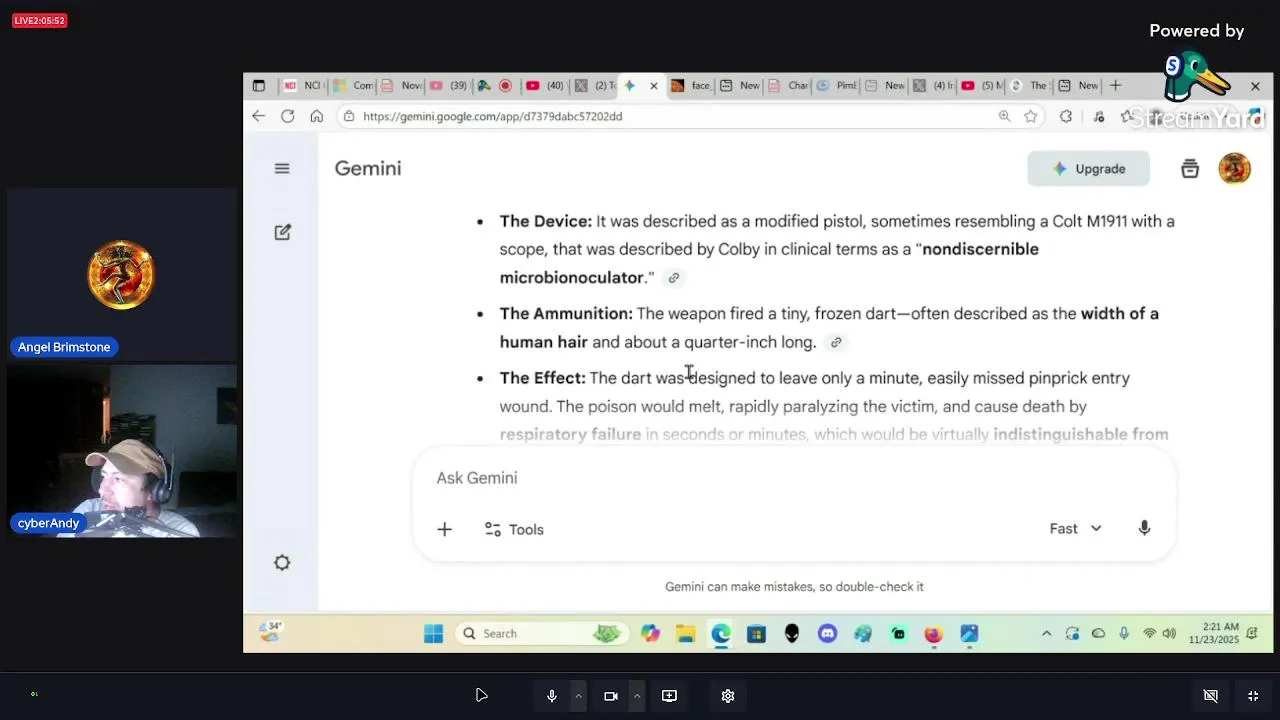Screen dimensions: 1280x720
Task: Expand camera options arrow in StreamYard bar
Action: click(x=636, y=696)
